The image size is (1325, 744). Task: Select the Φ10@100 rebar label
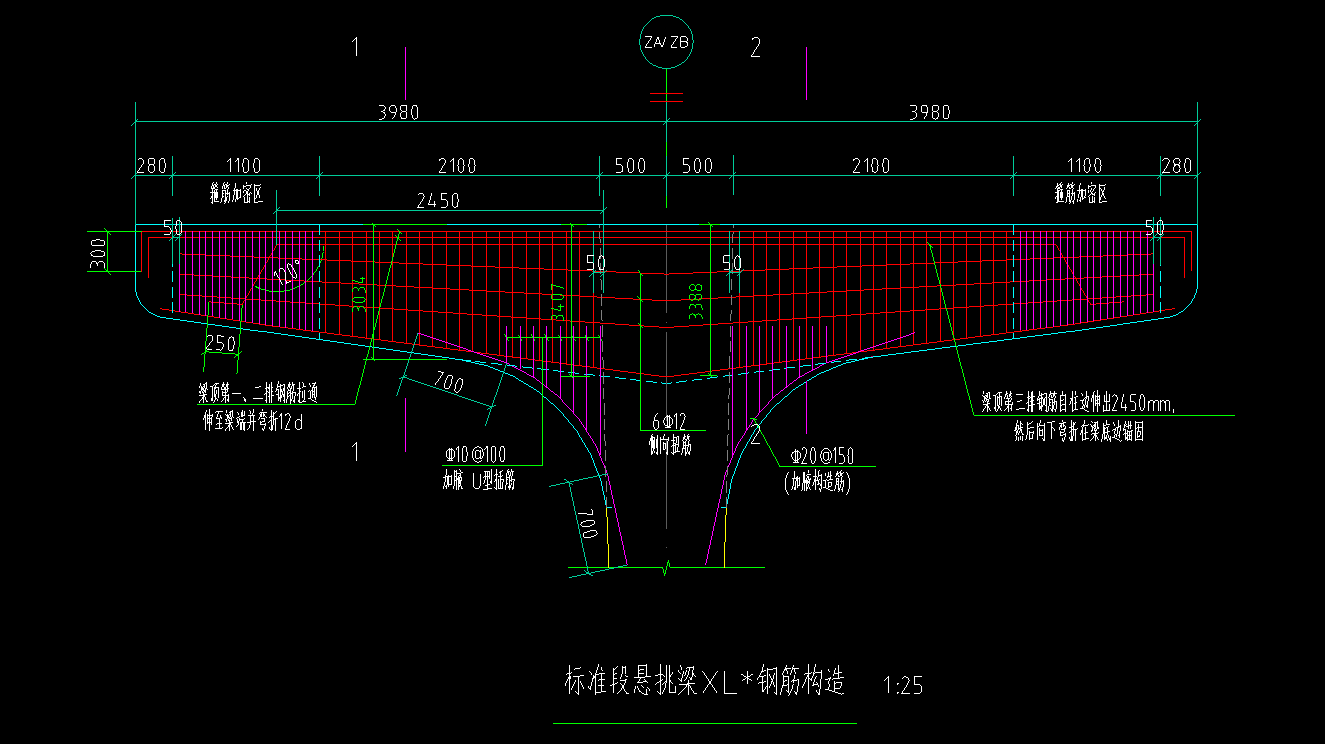coord(475,455)
